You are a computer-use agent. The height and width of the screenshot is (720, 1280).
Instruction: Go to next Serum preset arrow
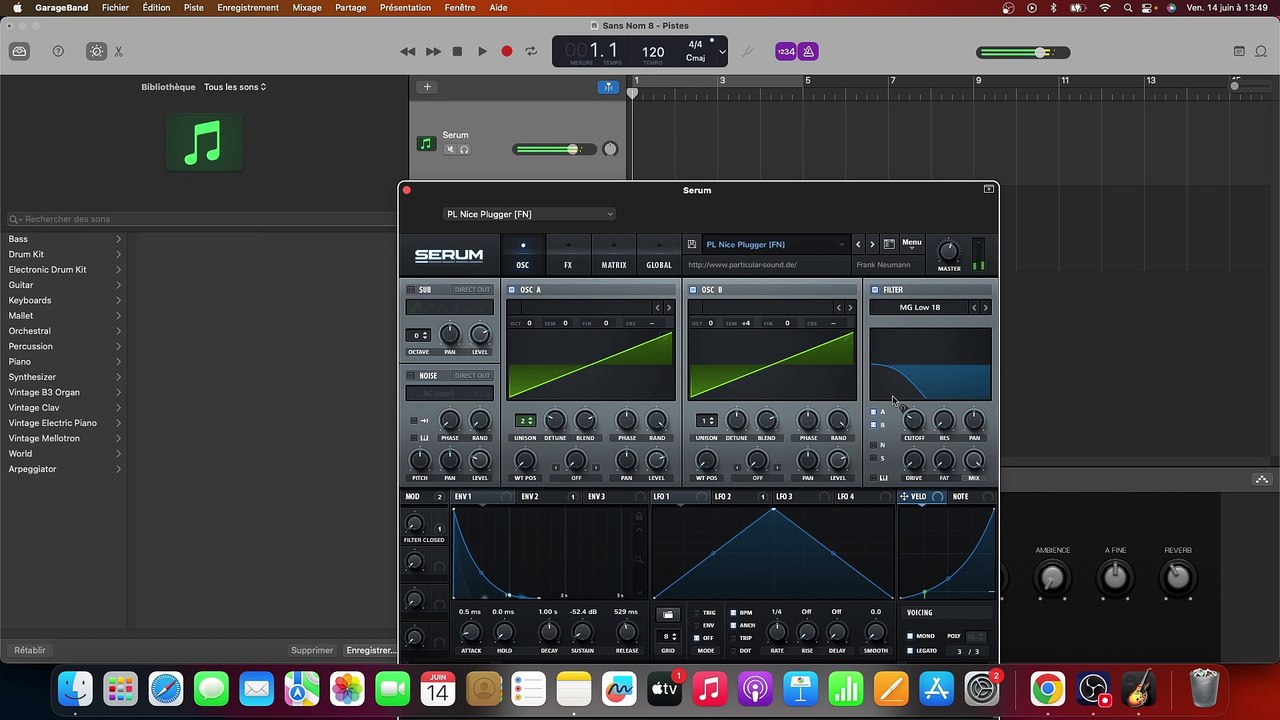click(872, 244)
